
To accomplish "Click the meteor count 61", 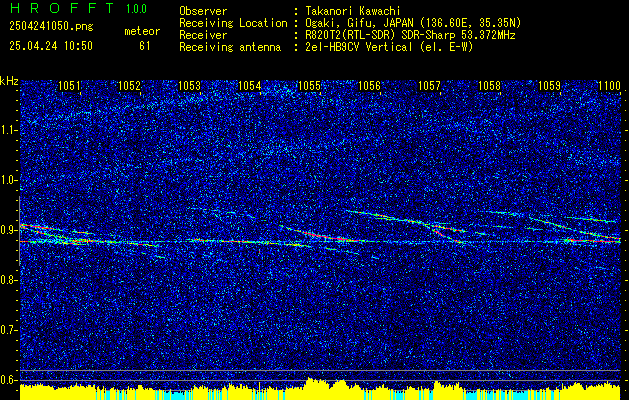I will 144,46.
